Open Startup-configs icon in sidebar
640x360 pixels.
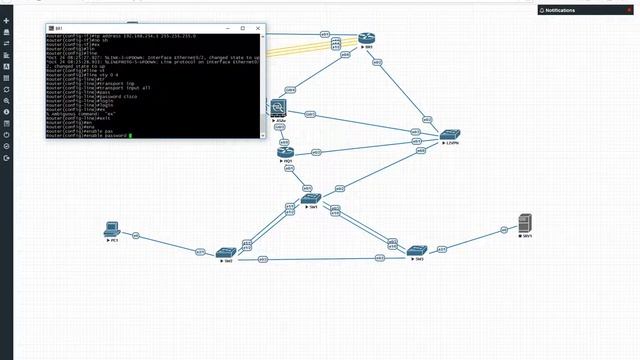pos(6,55)
